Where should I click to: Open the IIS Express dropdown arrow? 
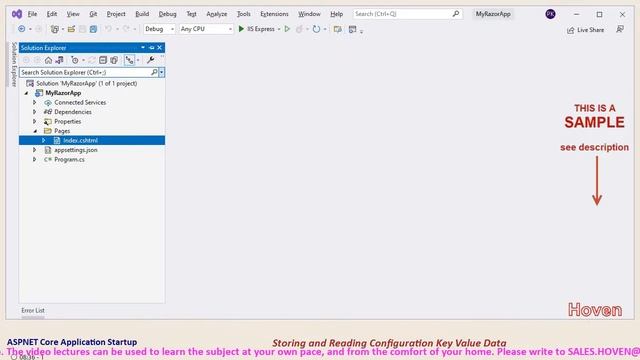click(279, 29)
